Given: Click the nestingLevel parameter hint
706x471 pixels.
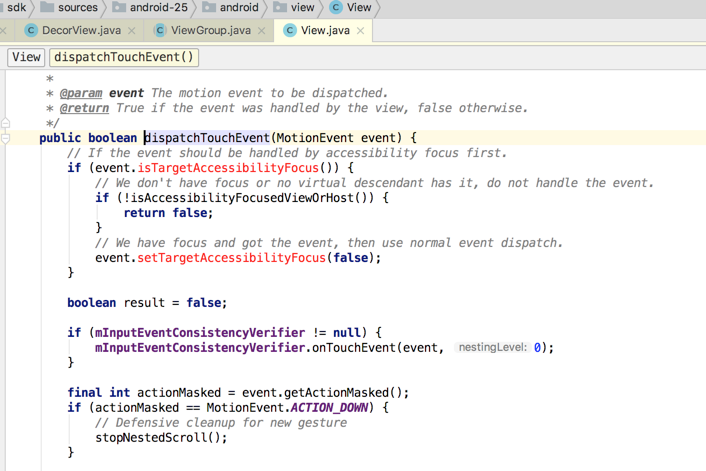Looking at the screenshot, I should pos(493,348).
